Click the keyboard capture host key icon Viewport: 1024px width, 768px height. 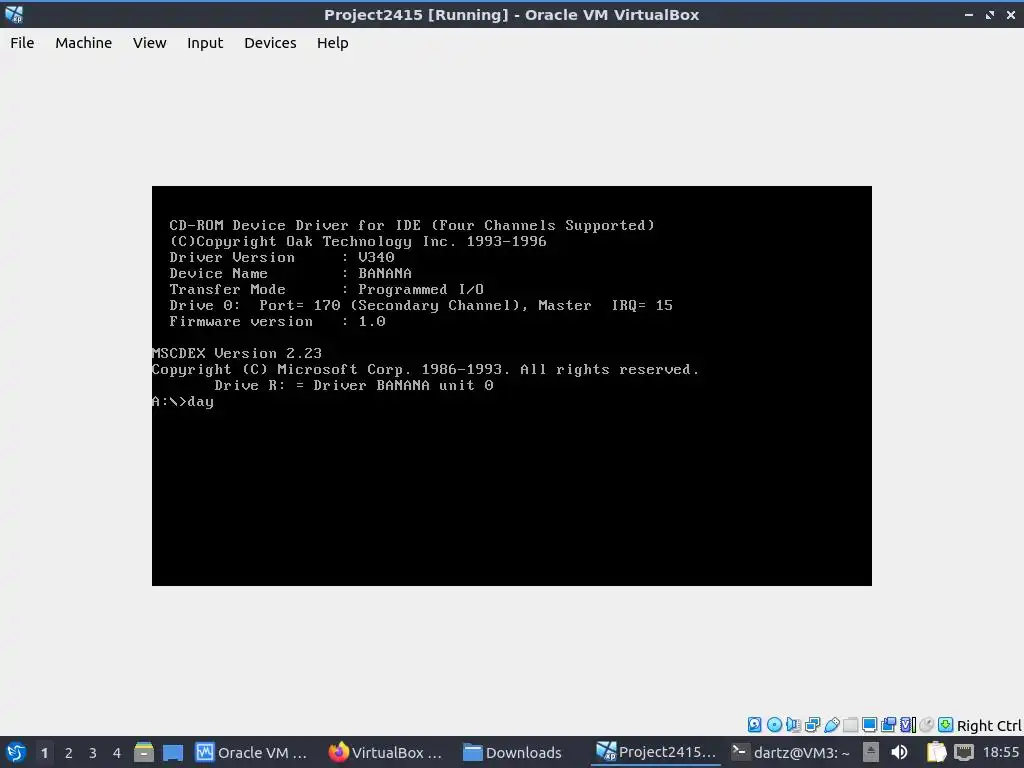point(946,724)
